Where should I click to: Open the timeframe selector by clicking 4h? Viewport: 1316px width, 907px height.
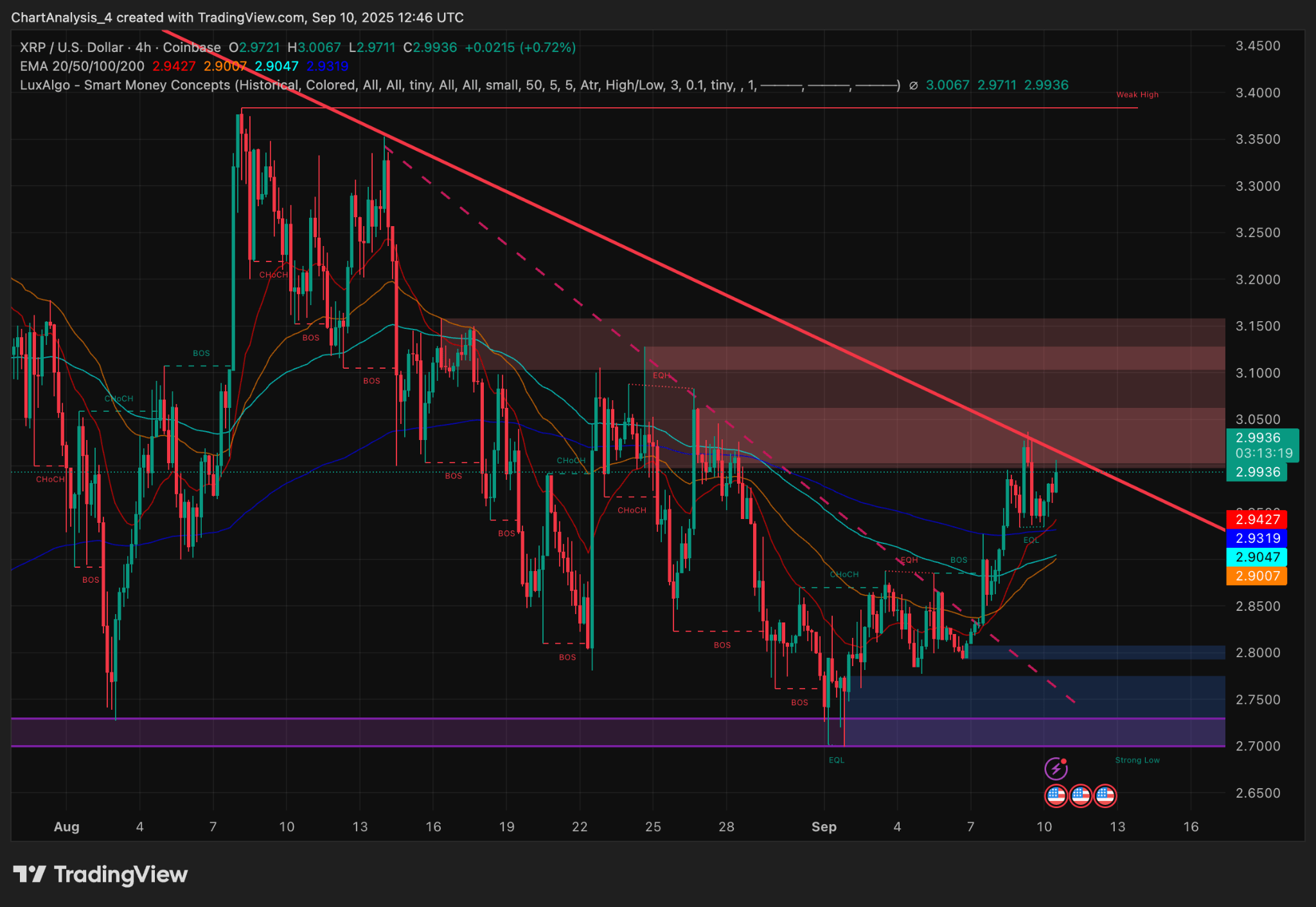(143, 47)
